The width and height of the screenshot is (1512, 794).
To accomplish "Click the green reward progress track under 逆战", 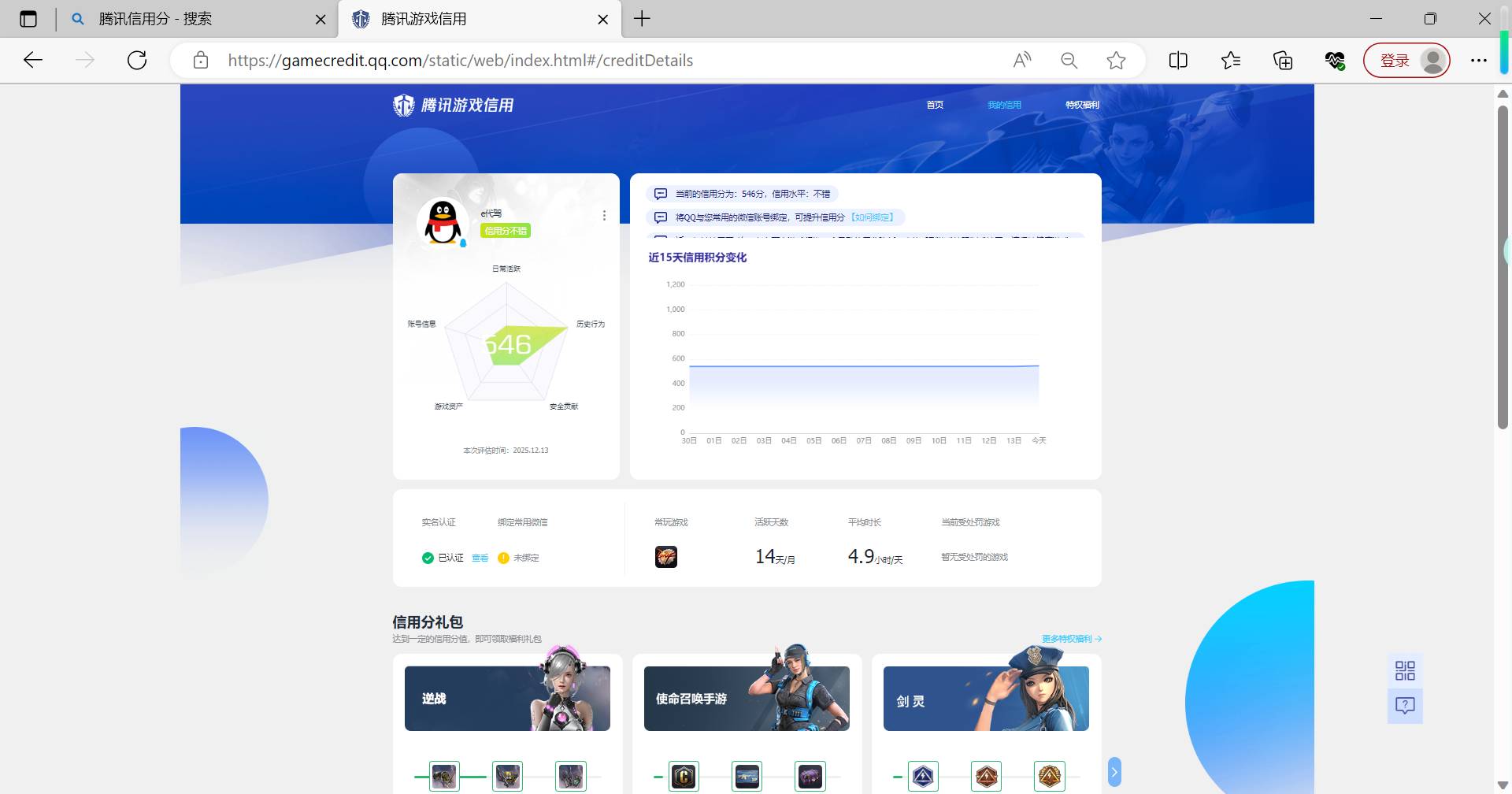I will pos(474,776).
